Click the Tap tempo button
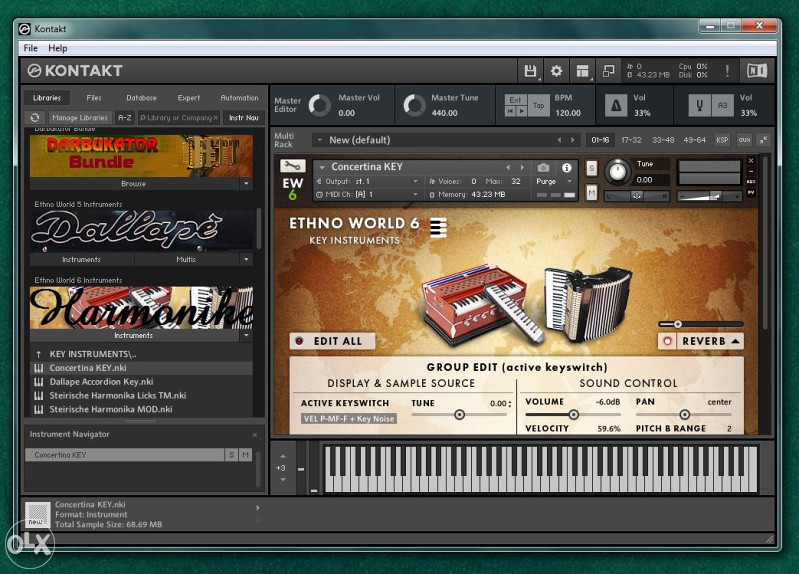The image size is (799, 574). (539, 106)
